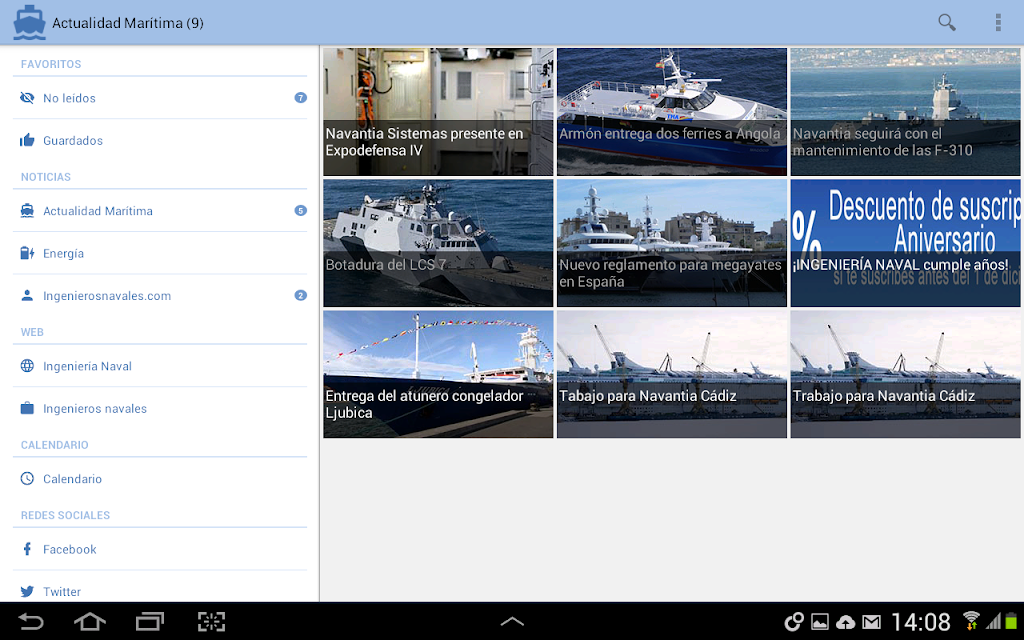Open article Botadura del LCS 7
This screenshot has height=640, width=1024.
[x=438, y=243]
